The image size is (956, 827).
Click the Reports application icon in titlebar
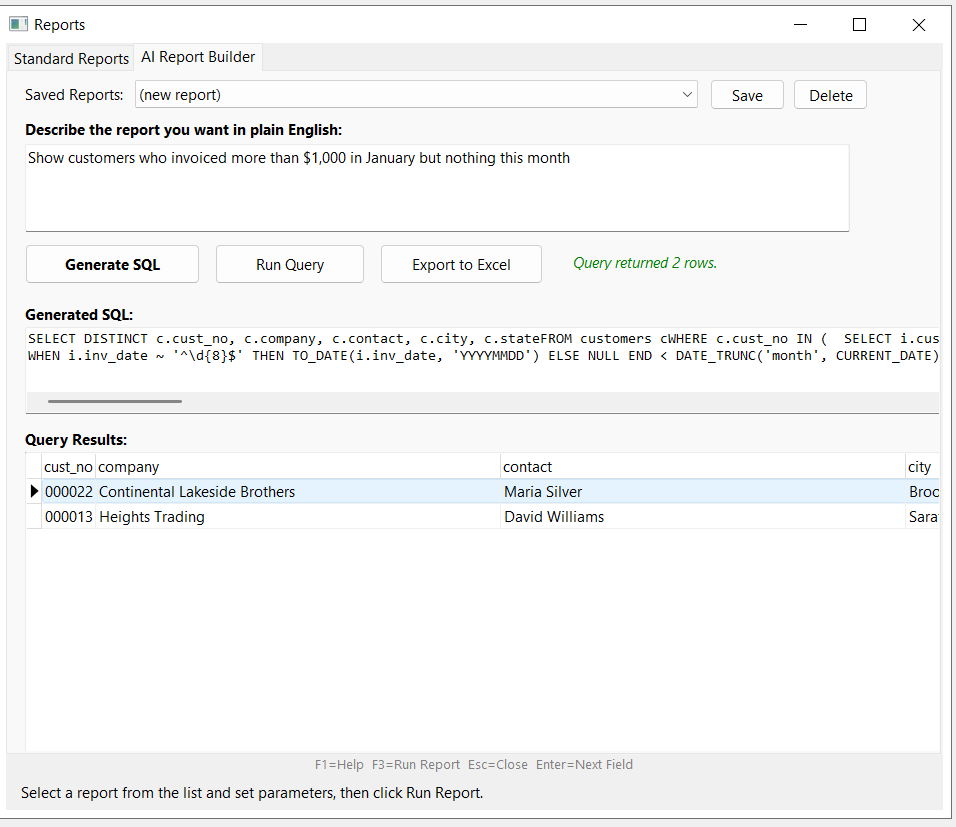pos(17,24)
